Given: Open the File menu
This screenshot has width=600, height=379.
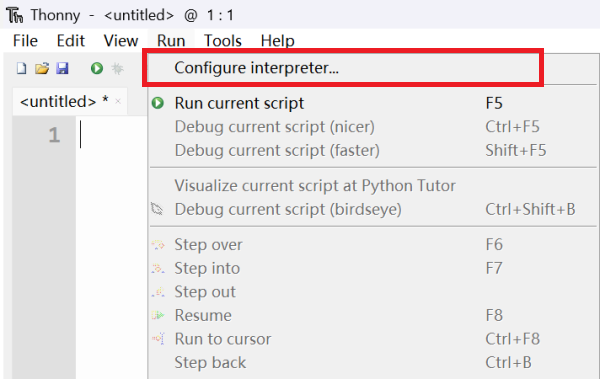Looking at the screenshot, I should 25,41.
